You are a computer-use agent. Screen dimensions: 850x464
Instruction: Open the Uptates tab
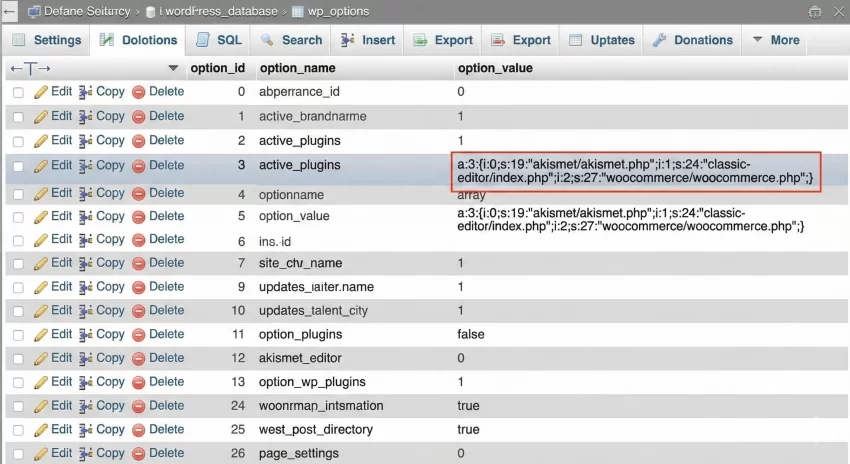602,40
